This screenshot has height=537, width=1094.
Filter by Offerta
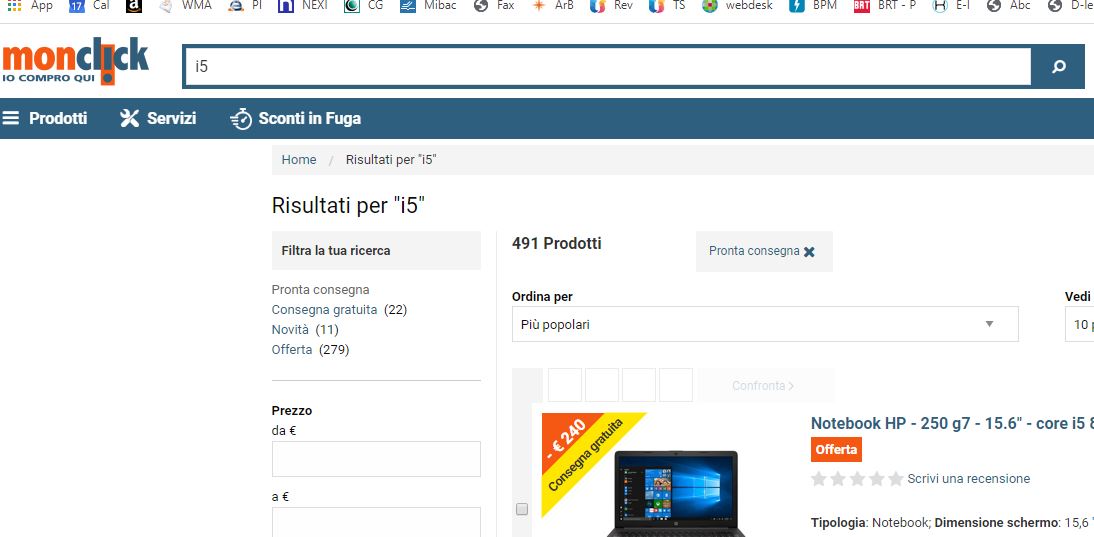point(292,349)
